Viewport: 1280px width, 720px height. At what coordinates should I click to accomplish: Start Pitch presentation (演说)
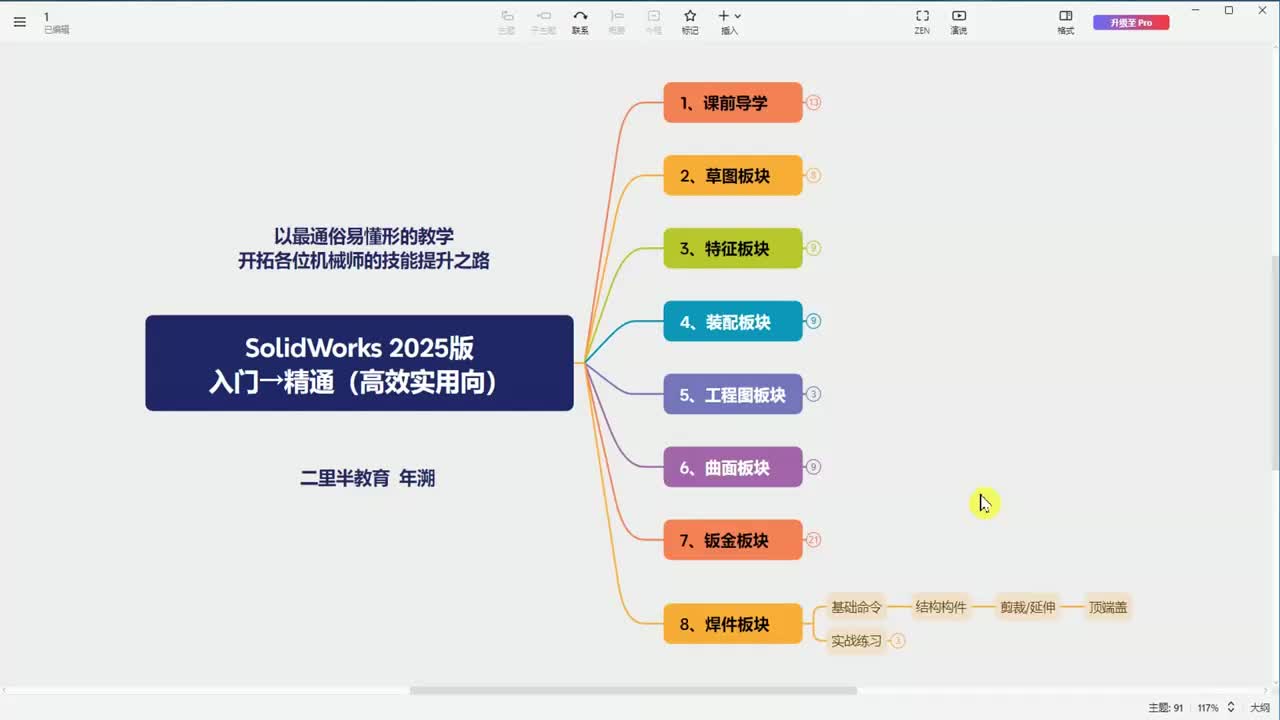959,21
